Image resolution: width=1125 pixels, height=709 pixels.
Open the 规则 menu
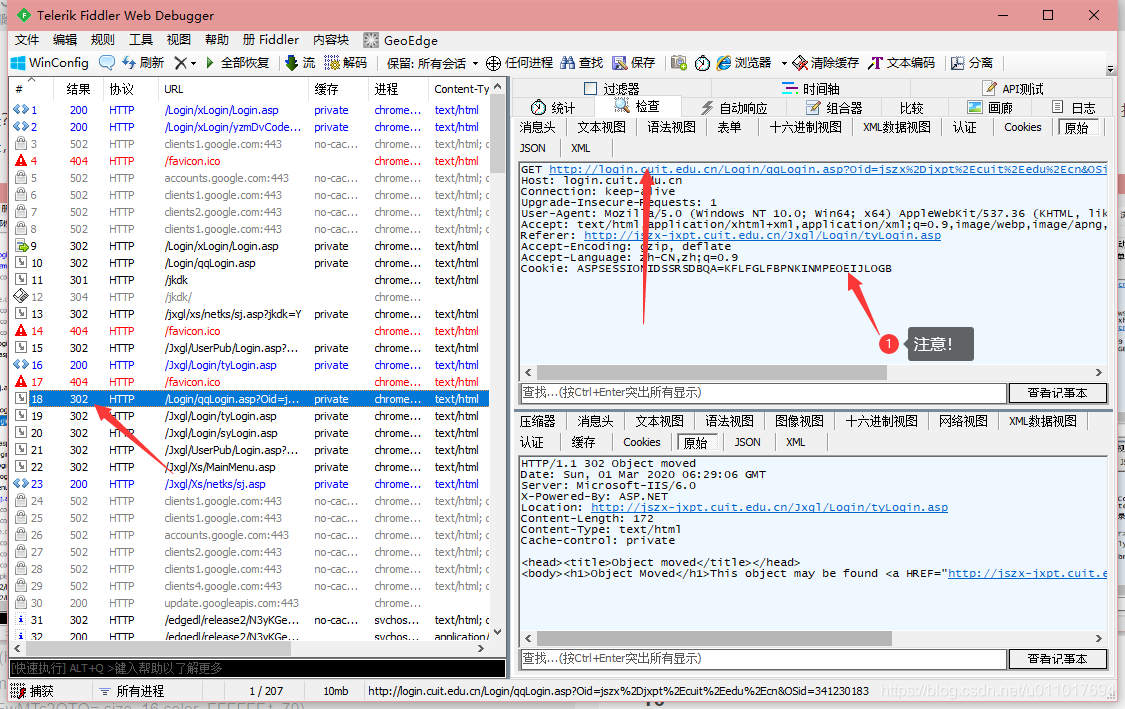[103, 40]
